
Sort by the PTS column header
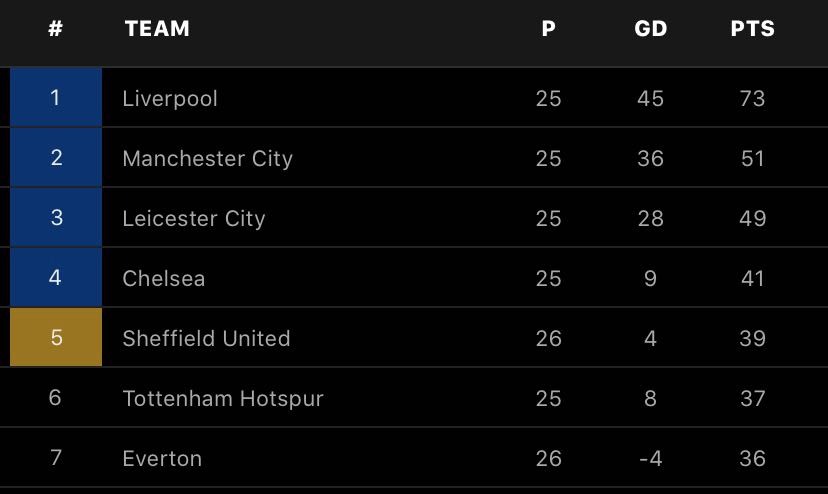point(752,29)
